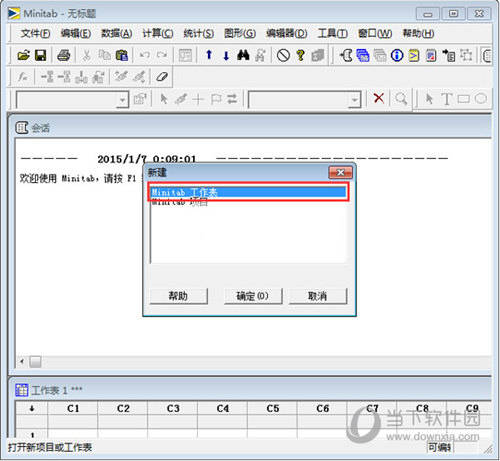Screen dimensions: 500x461
Task: Click the Cancel circle-slash icon
Action: [283, 55]
